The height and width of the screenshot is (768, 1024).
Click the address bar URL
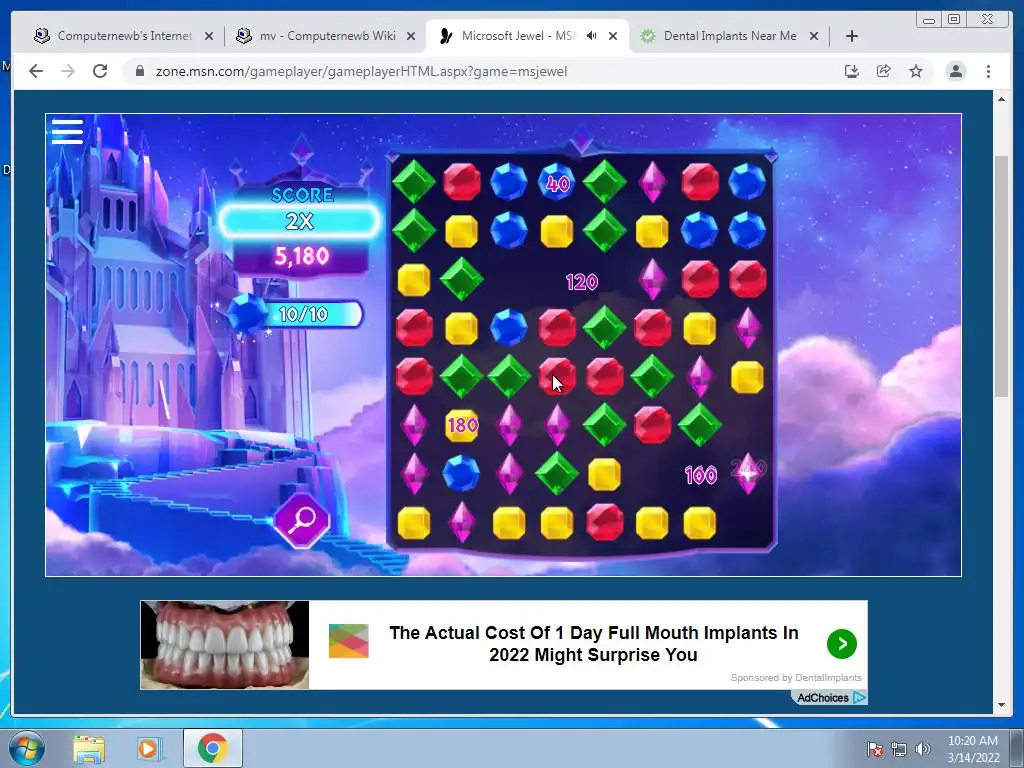coord(361,71)
